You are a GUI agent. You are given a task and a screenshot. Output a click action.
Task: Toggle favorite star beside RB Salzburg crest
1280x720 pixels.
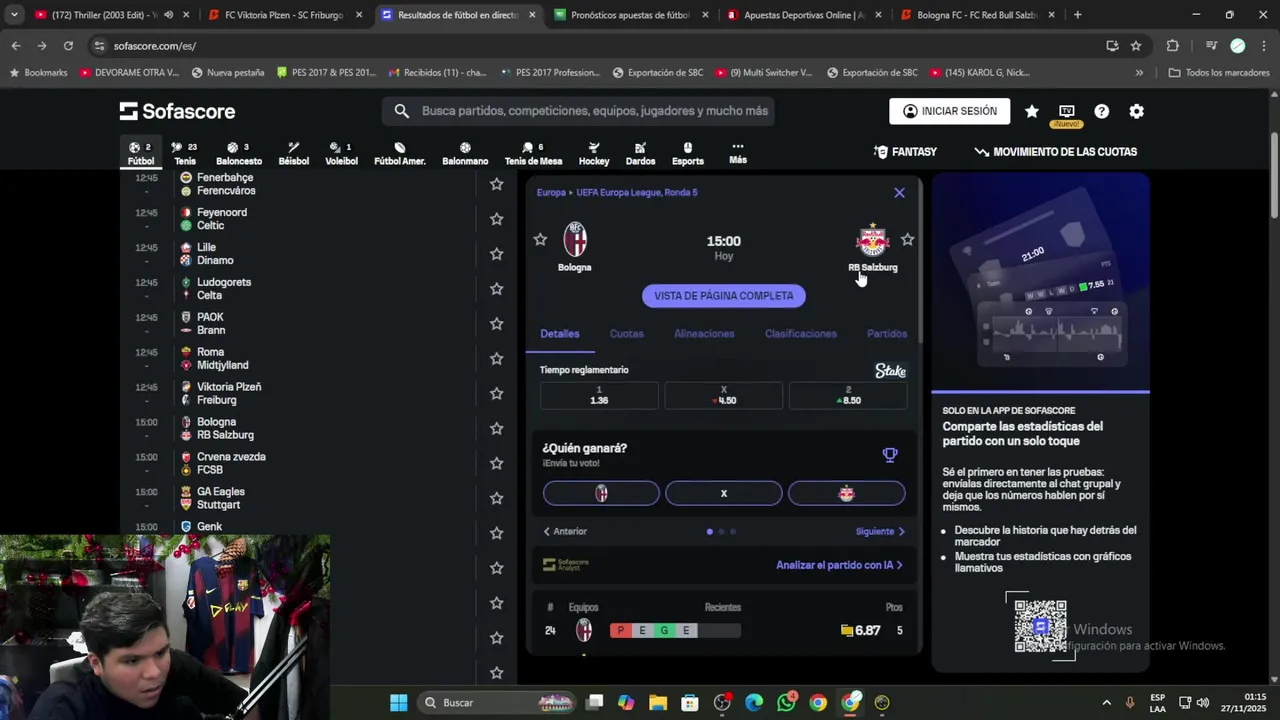point(907,239)
